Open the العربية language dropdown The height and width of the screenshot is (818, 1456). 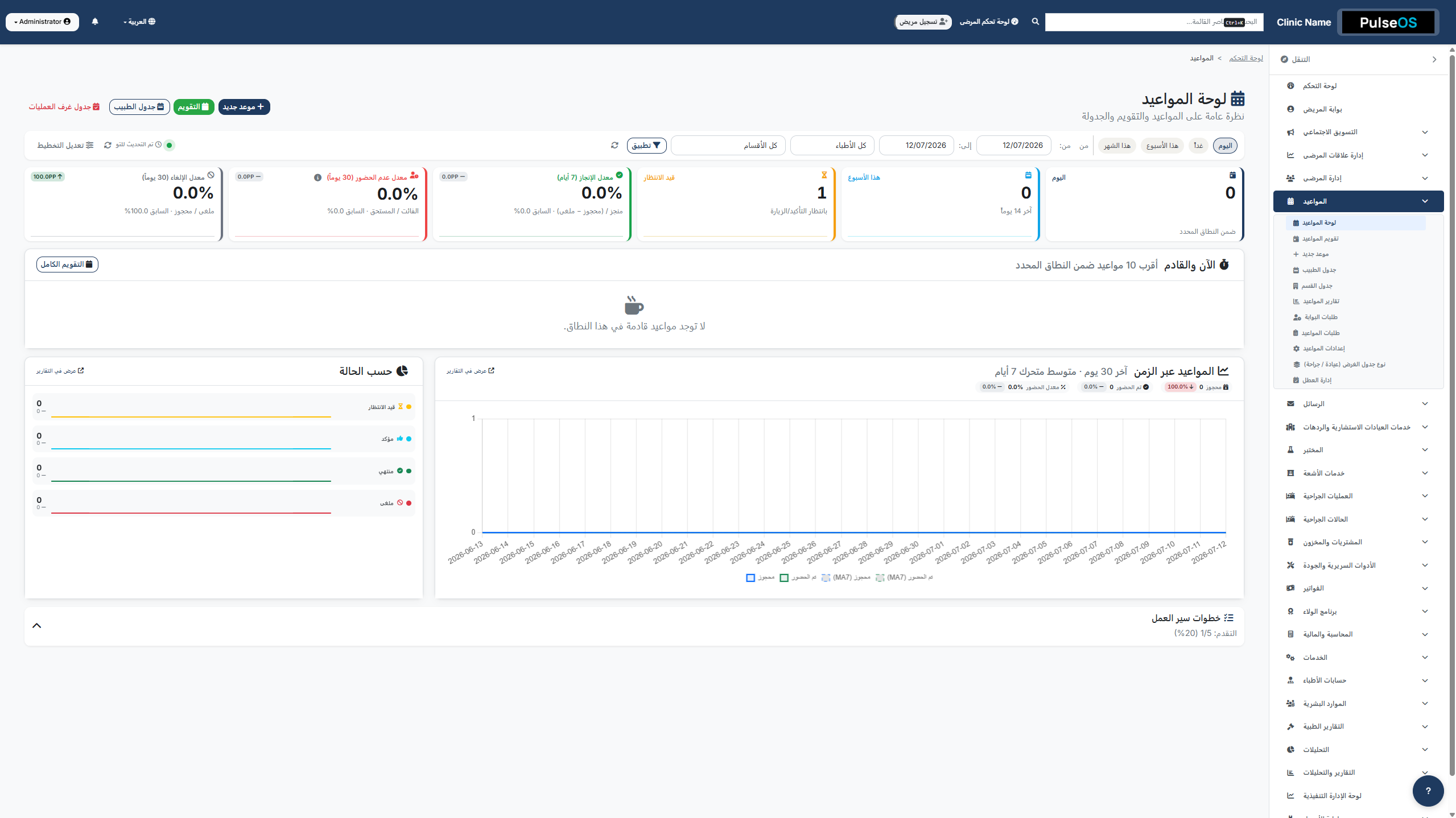tap(139, 22)
